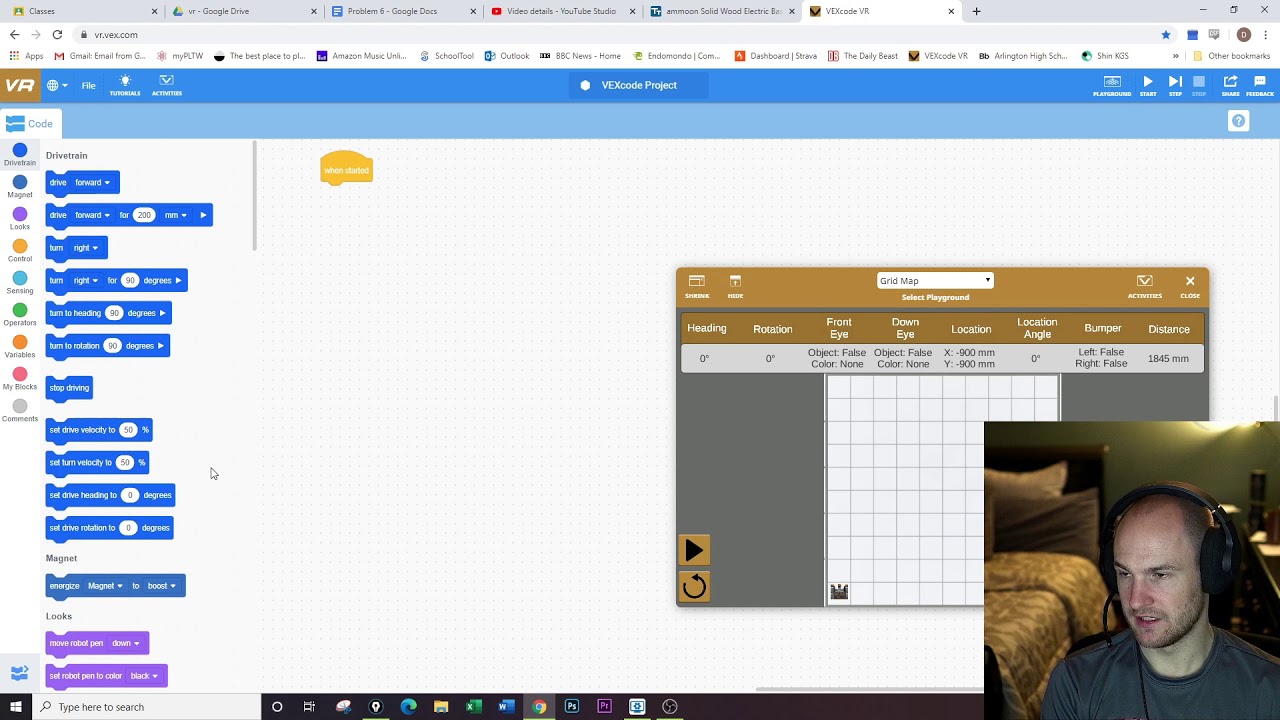Select the My Blocks category
Screen dimensions: 1280x720
pos(20,379)
